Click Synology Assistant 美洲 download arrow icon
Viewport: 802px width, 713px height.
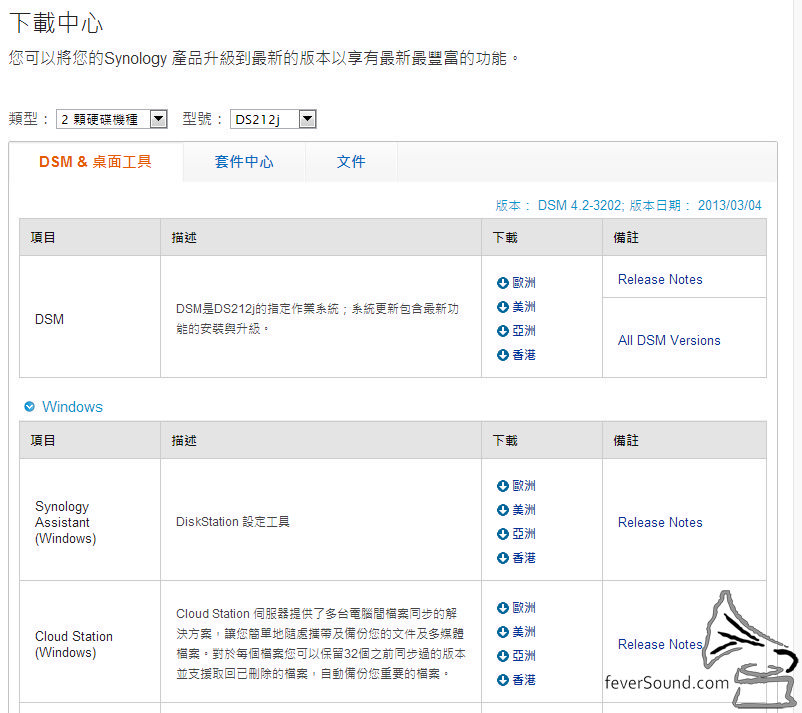(502, 510)
